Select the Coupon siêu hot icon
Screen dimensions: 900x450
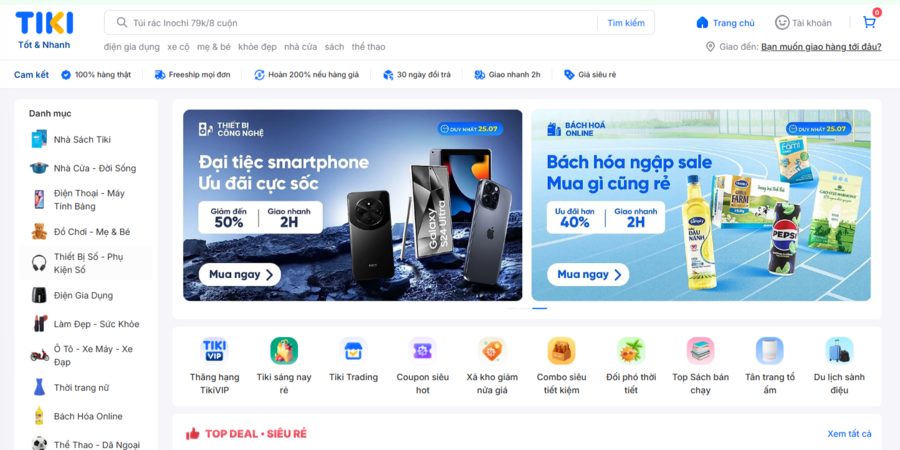pyautogui.click(x=422, y=351)
